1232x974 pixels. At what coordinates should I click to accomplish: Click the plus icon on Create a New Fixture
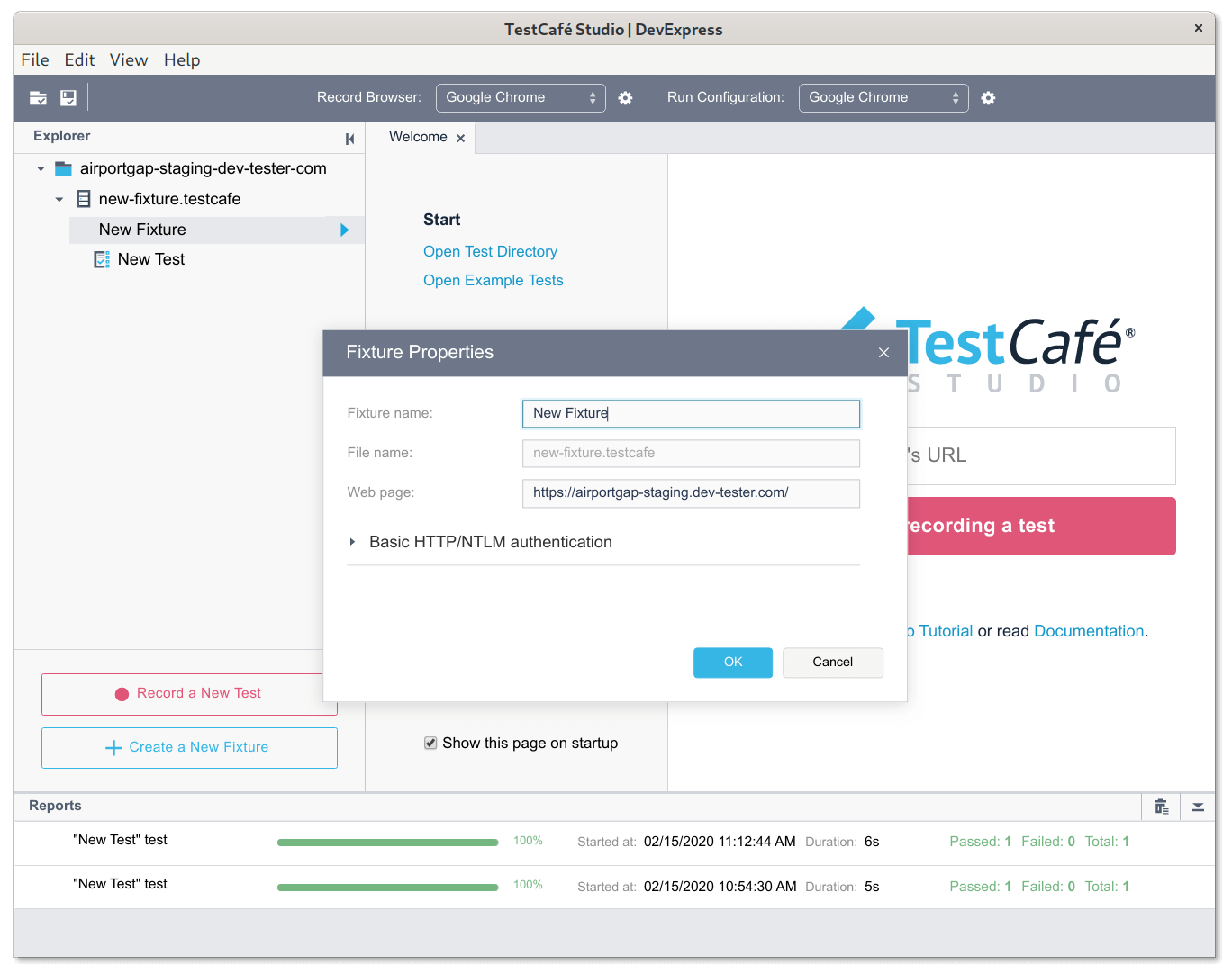coord(113,748)
